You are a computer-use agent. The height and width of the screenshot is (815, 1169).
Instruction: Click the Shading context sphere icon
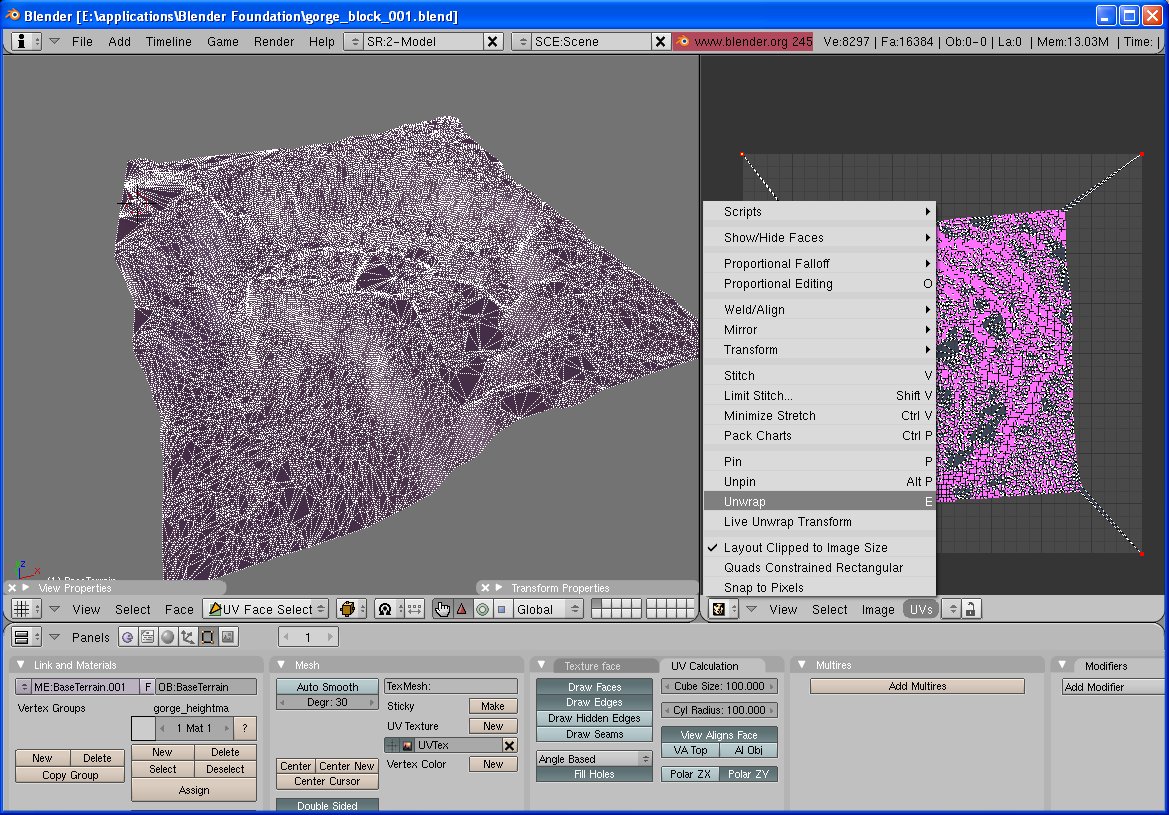tap(168, 637)
